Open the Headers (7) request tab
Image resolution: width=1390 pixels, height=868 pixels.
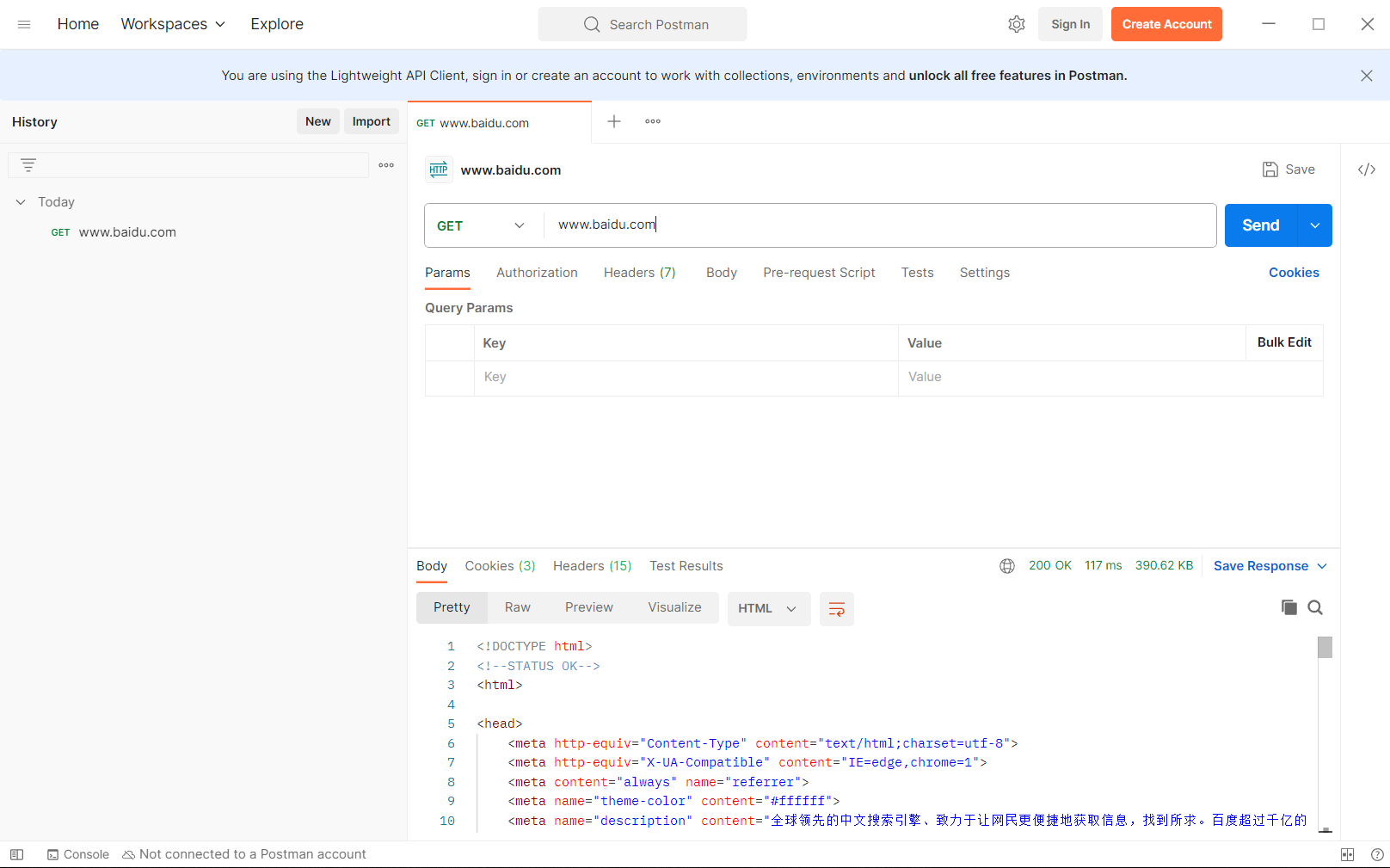[x=640, y=273]
